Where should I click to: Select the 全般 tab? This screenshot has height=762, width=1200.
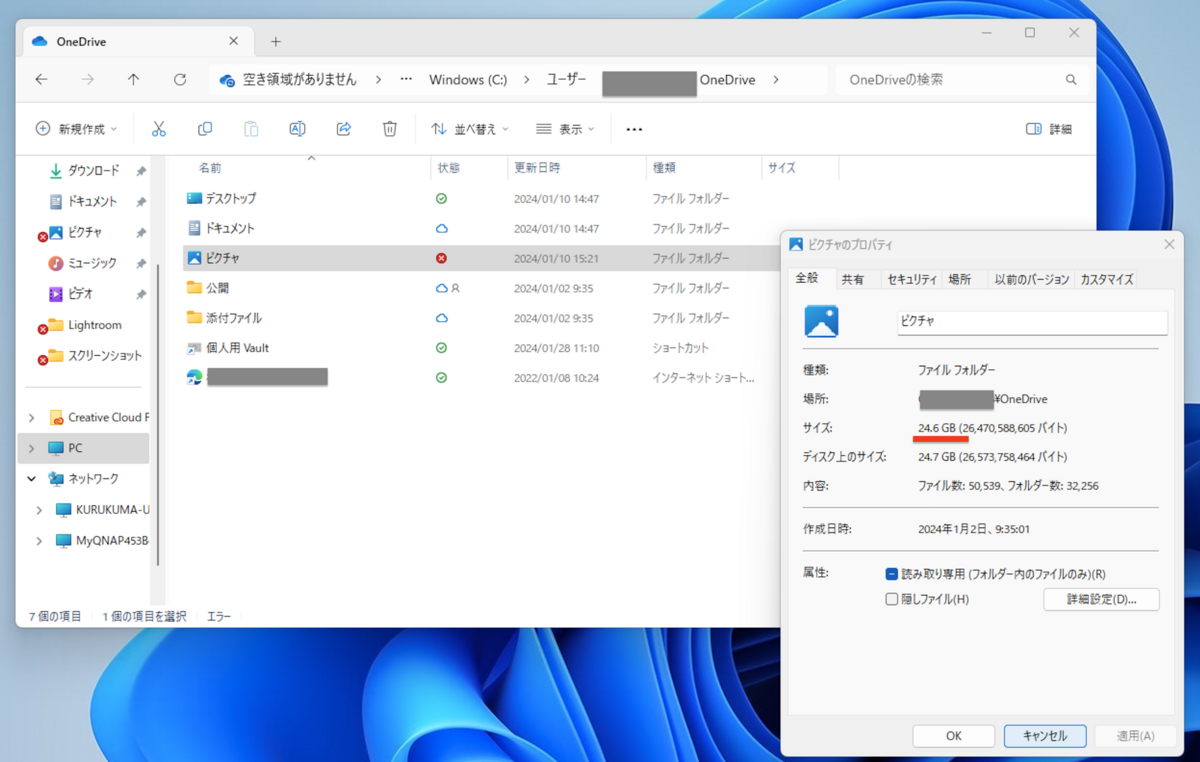coord(807,278)
